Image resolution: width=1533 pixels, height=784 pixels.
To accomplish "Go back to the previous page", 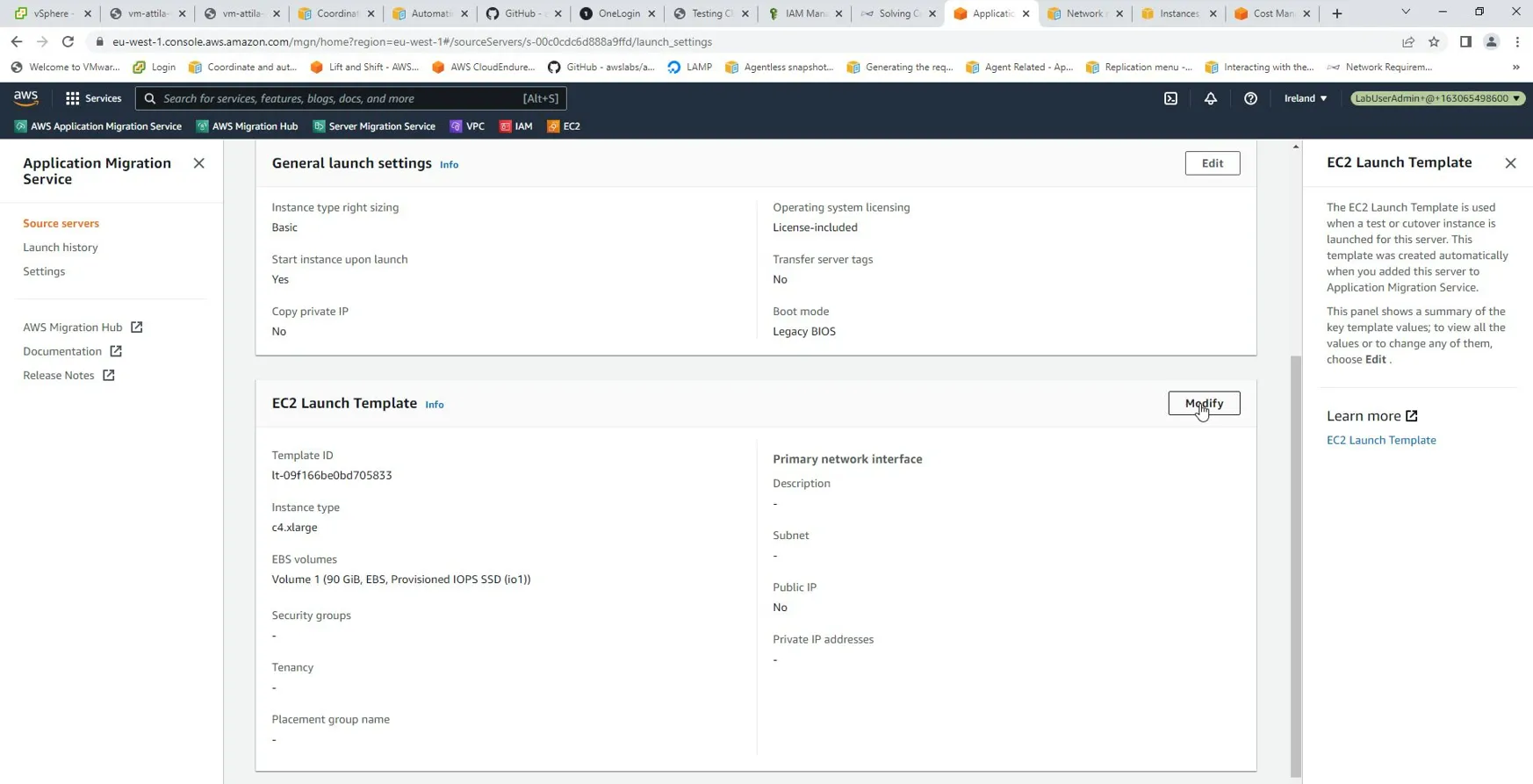I will point(17,41).
